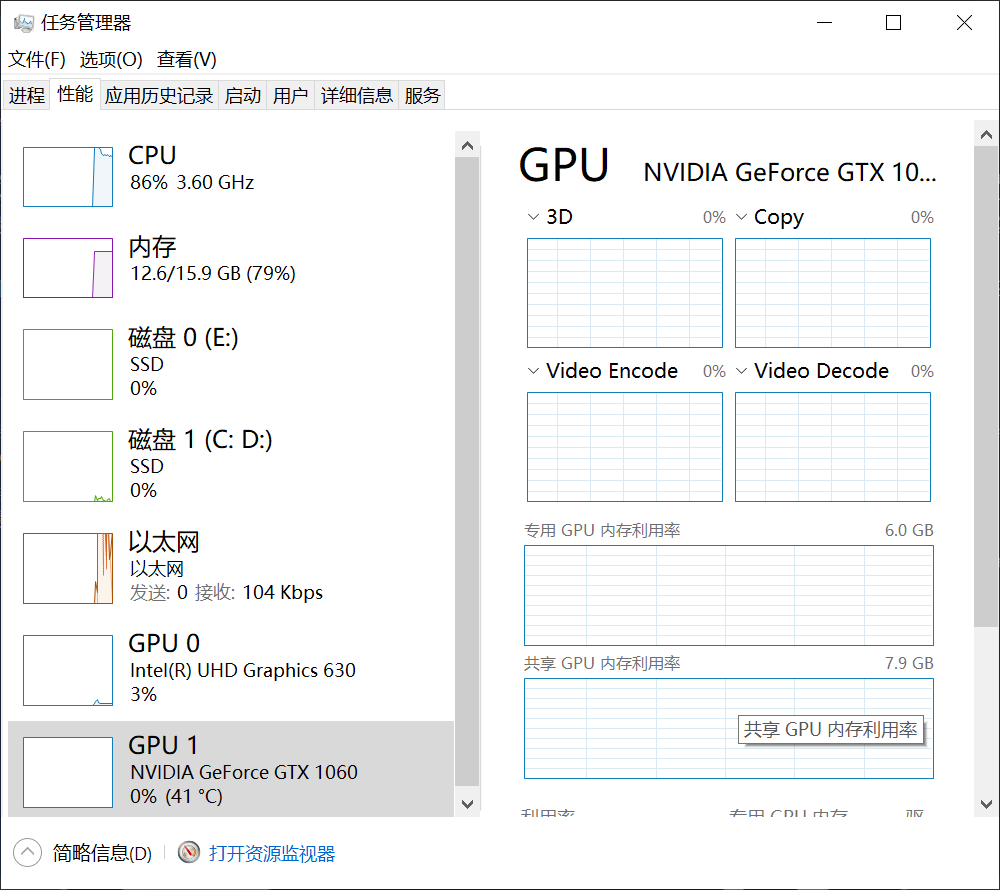This screenshot has height=890, width=1000.
Task: Click the 打开资源监视器 link
Action: (272, 853)
